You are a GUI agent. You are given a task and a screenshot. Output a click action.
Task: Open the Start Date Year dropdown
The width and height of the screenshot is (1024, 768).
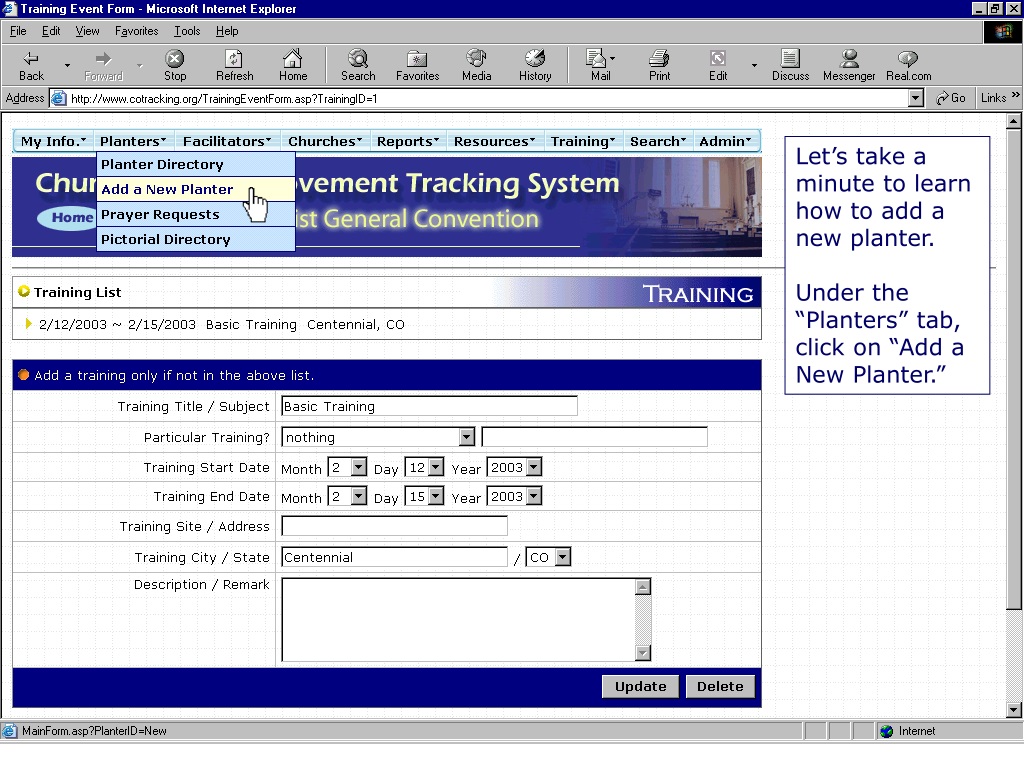(x=534, y=467)
